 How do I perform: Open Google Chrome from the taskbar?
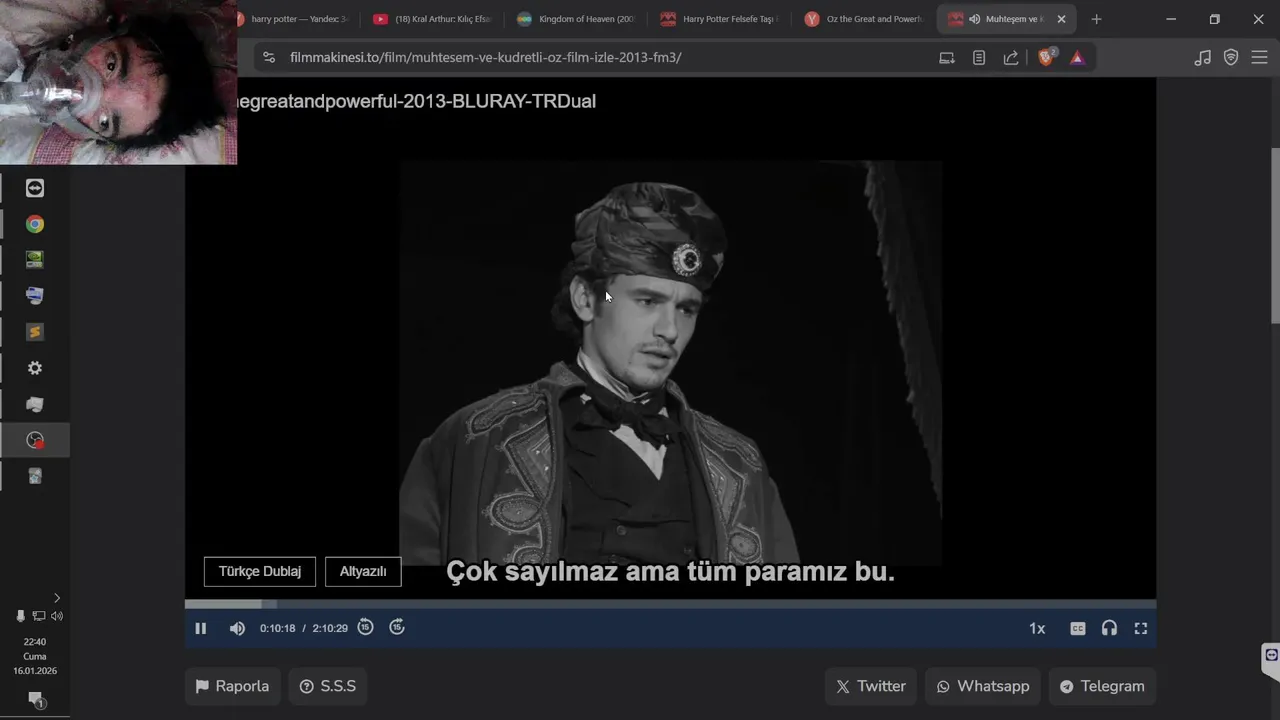pyautogui.click(x=35, y=224)
